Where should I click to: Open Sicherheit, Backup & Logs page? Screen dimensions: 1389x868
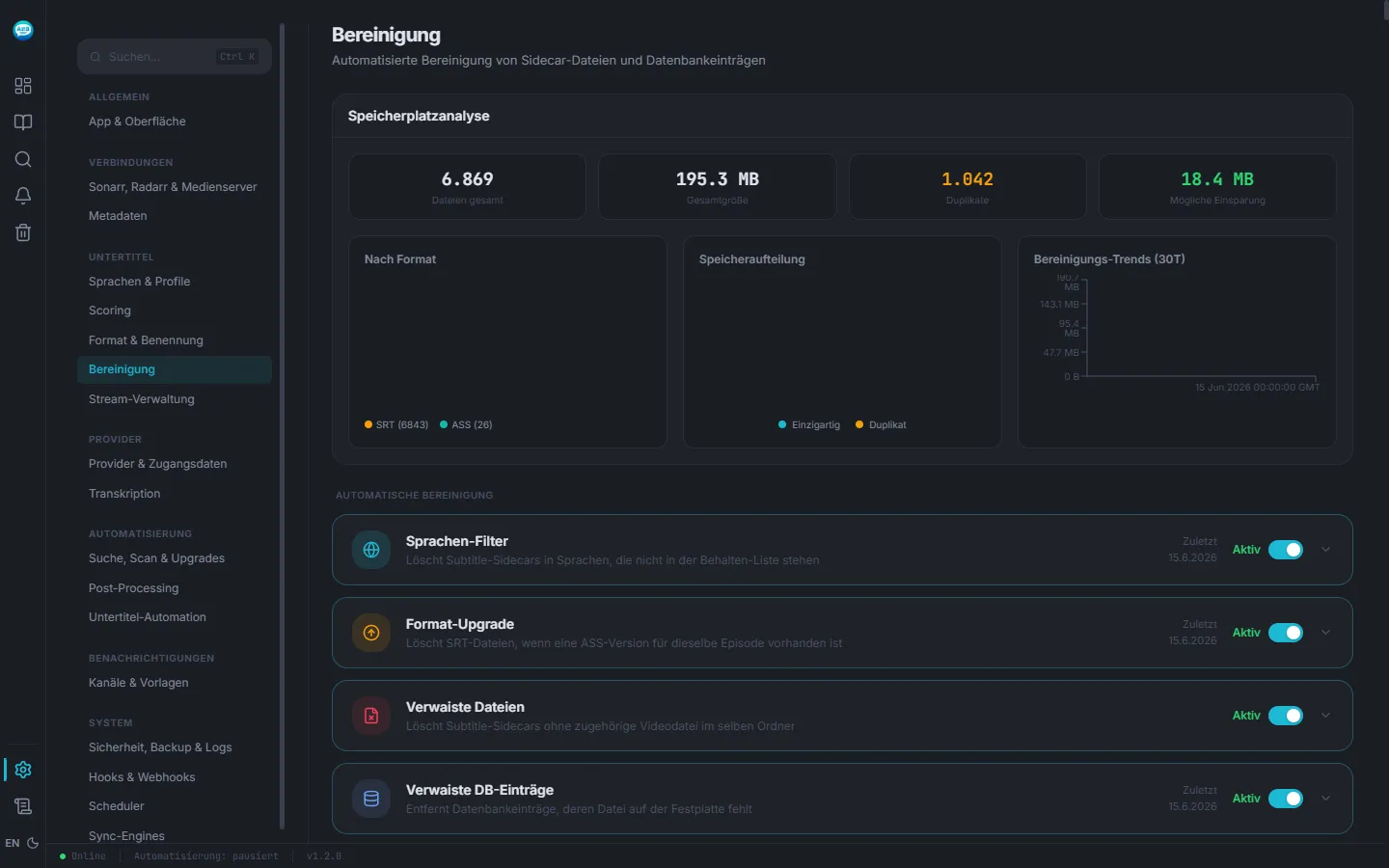click(175, 747)
